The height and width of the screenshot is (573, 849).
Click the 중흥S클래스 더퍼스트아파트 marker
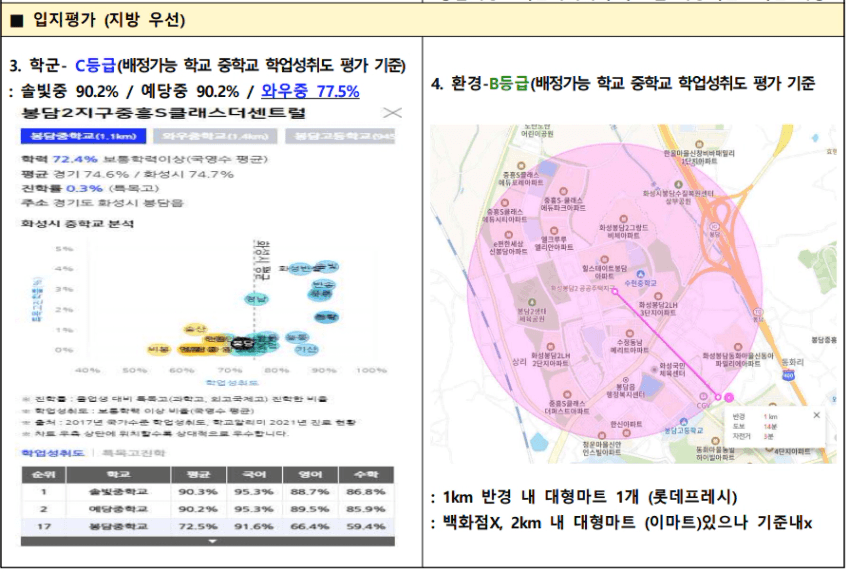[x=566, y=395]
